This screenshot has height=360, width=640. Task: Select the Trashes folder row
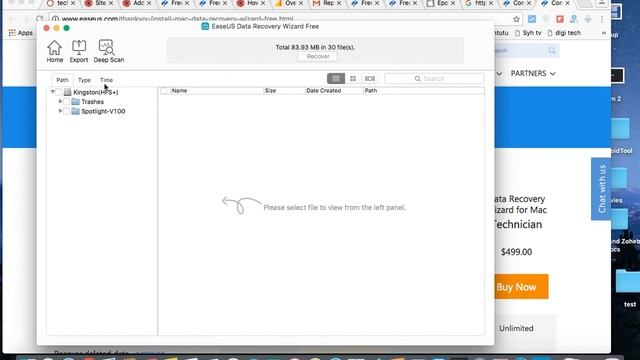[x=92, y=102]
